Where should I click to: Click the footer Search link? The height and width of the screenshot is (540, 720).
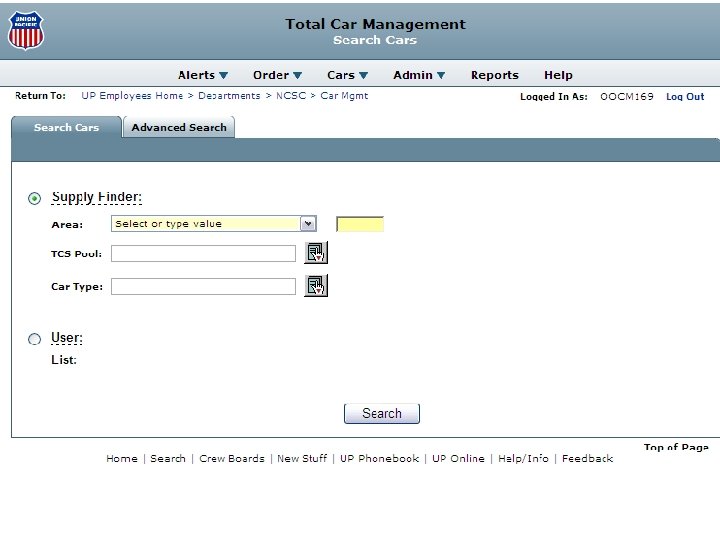(168, 458)
